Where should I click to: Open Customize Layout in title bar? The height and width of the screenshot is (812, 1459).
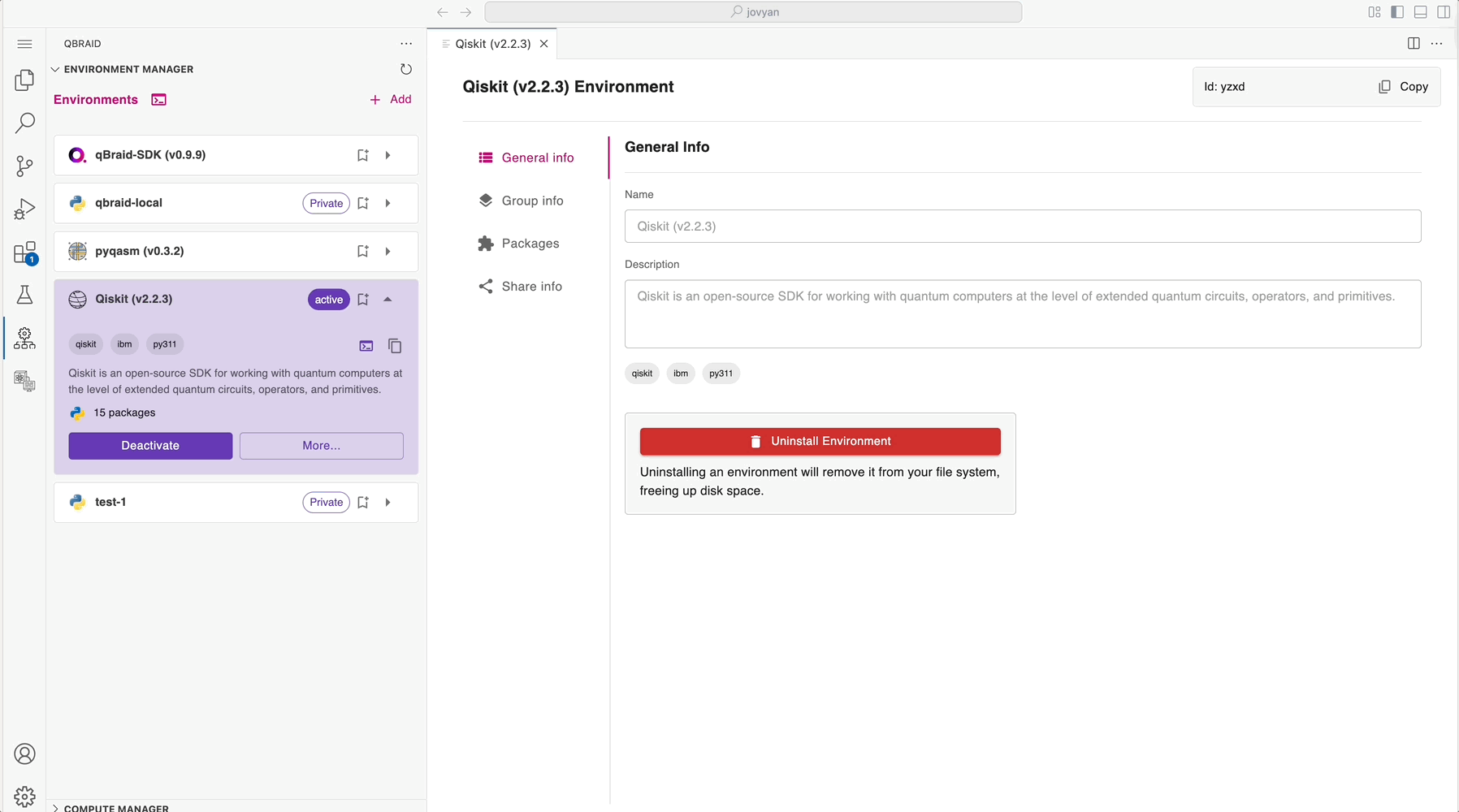point(1375,12)
